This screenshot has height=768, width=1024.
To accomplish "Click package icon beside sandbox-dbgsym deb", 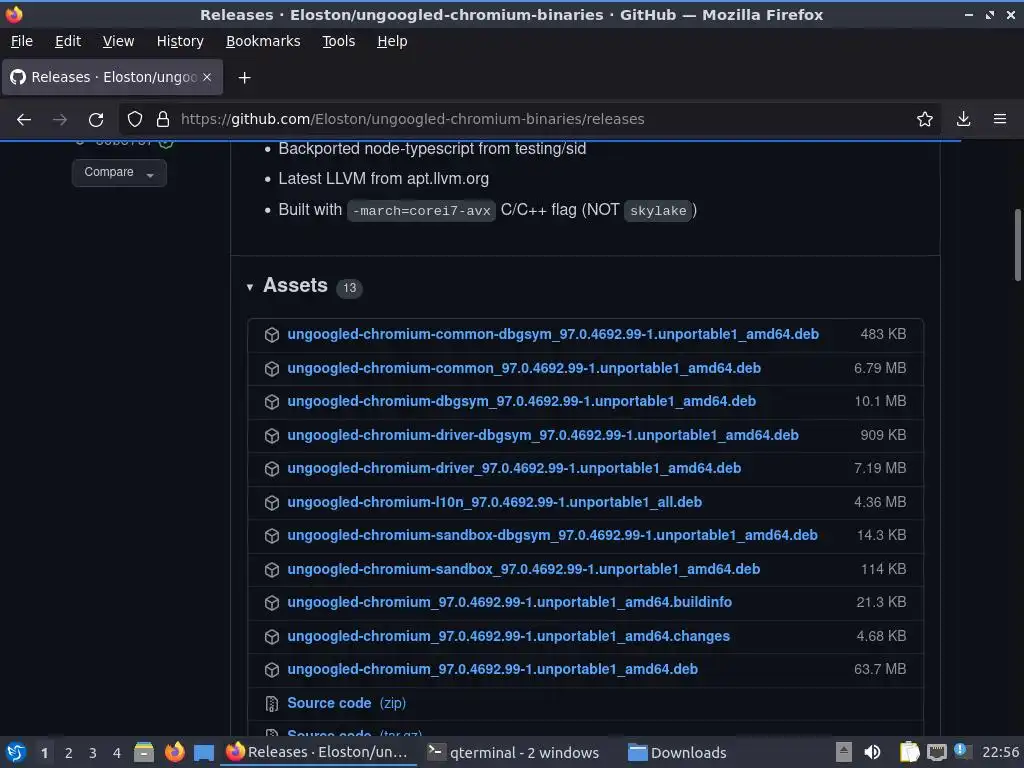I will pyautogui.click(x=272, y=536).
